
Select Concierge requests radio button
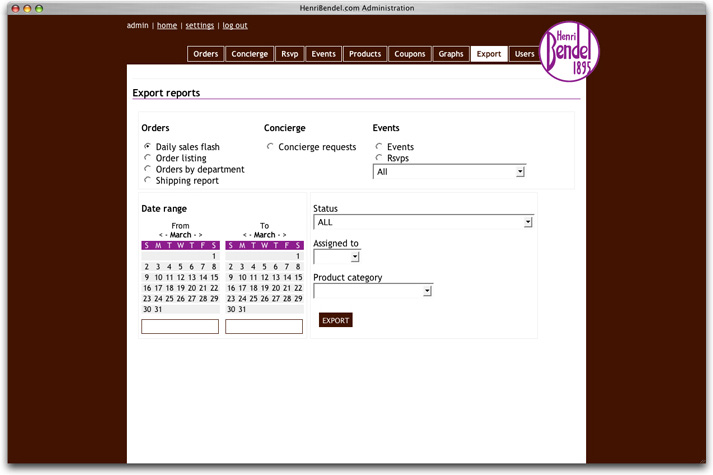[x=270, y=147]
